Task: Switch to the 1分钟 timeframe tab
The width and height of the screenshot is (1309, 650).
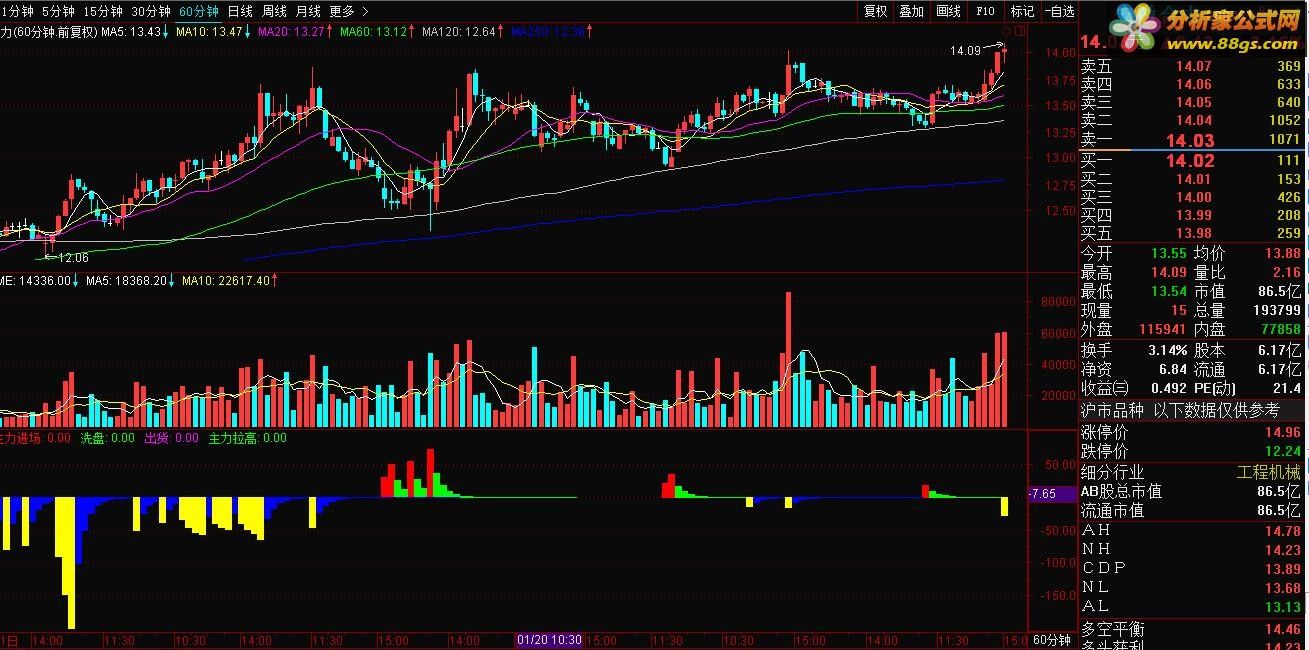Action: 19,11
